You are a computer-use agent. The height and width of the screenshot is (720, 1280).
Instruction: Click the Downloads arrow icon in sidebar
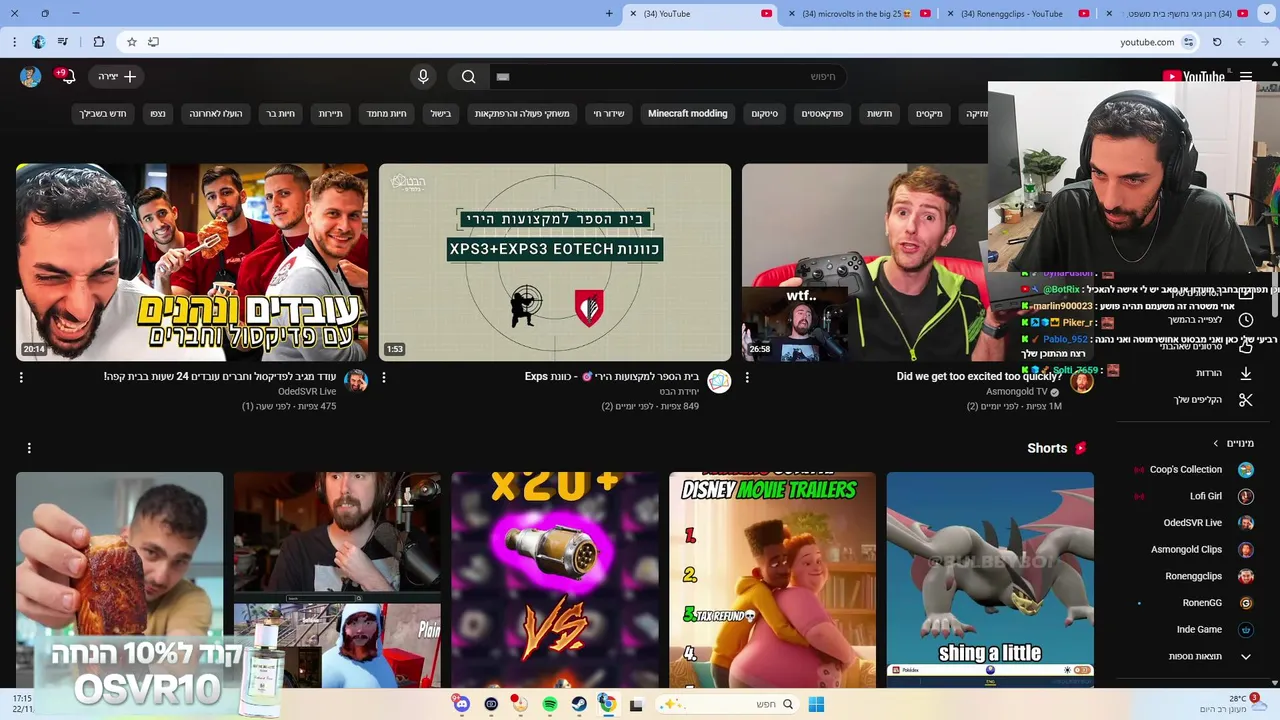(1245, 373)
